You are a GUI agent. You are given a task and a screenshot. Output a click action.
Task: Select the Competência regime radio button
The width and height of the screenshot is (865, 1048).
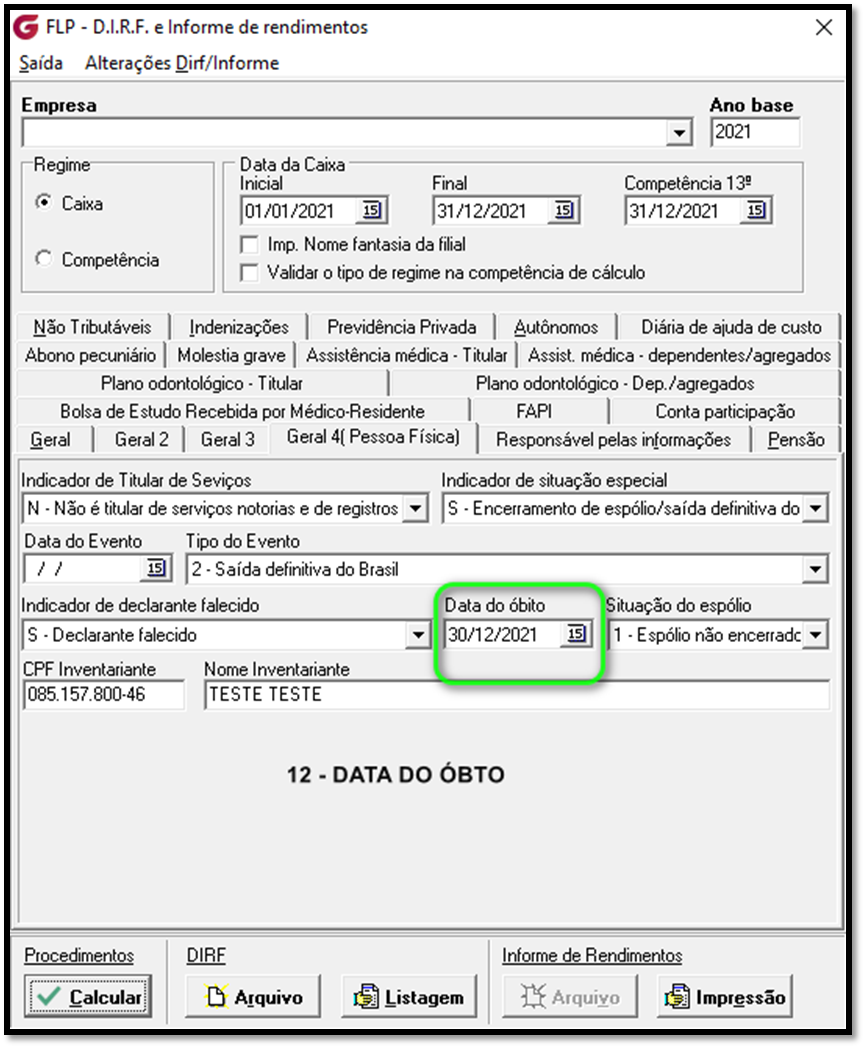[43, 258]
